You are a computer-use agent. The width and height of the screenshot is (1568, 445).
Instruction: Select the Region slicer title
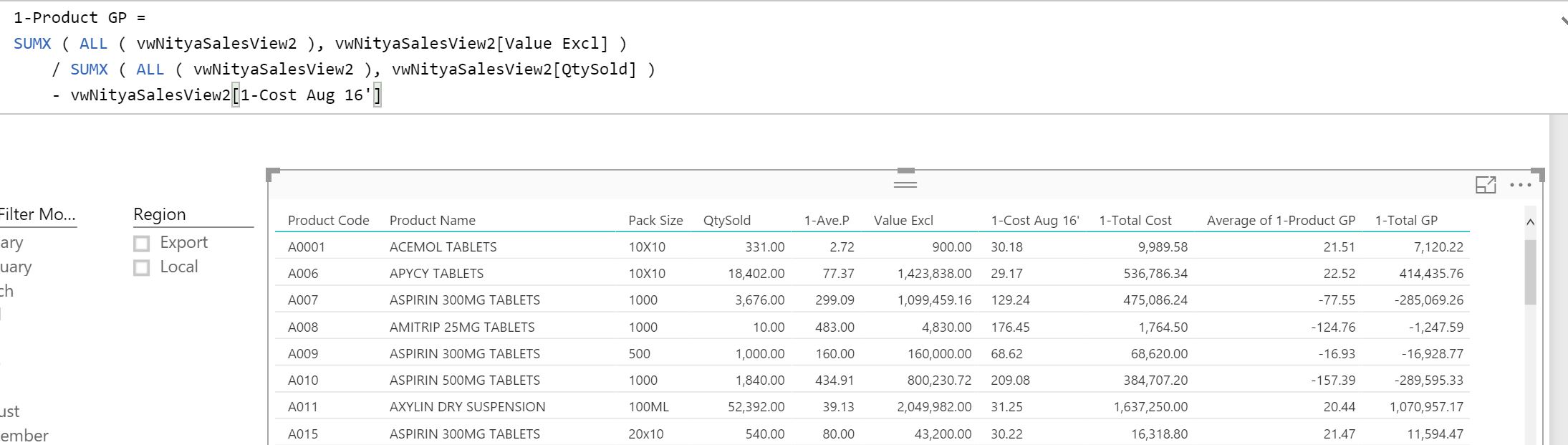click(159, 214)
